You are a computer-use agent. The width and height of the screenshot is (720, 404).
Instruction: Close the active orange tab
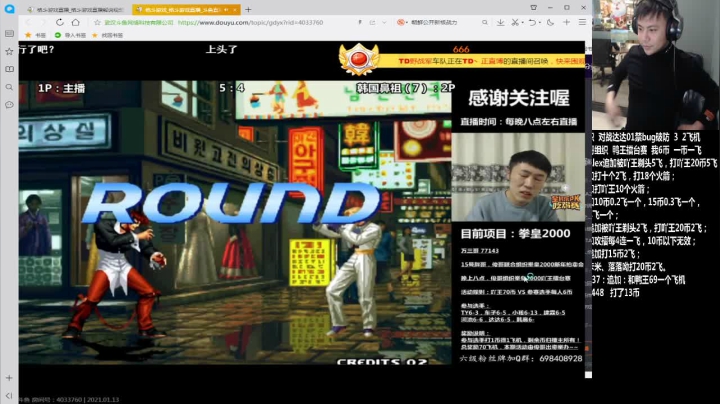tap(235, 9)
